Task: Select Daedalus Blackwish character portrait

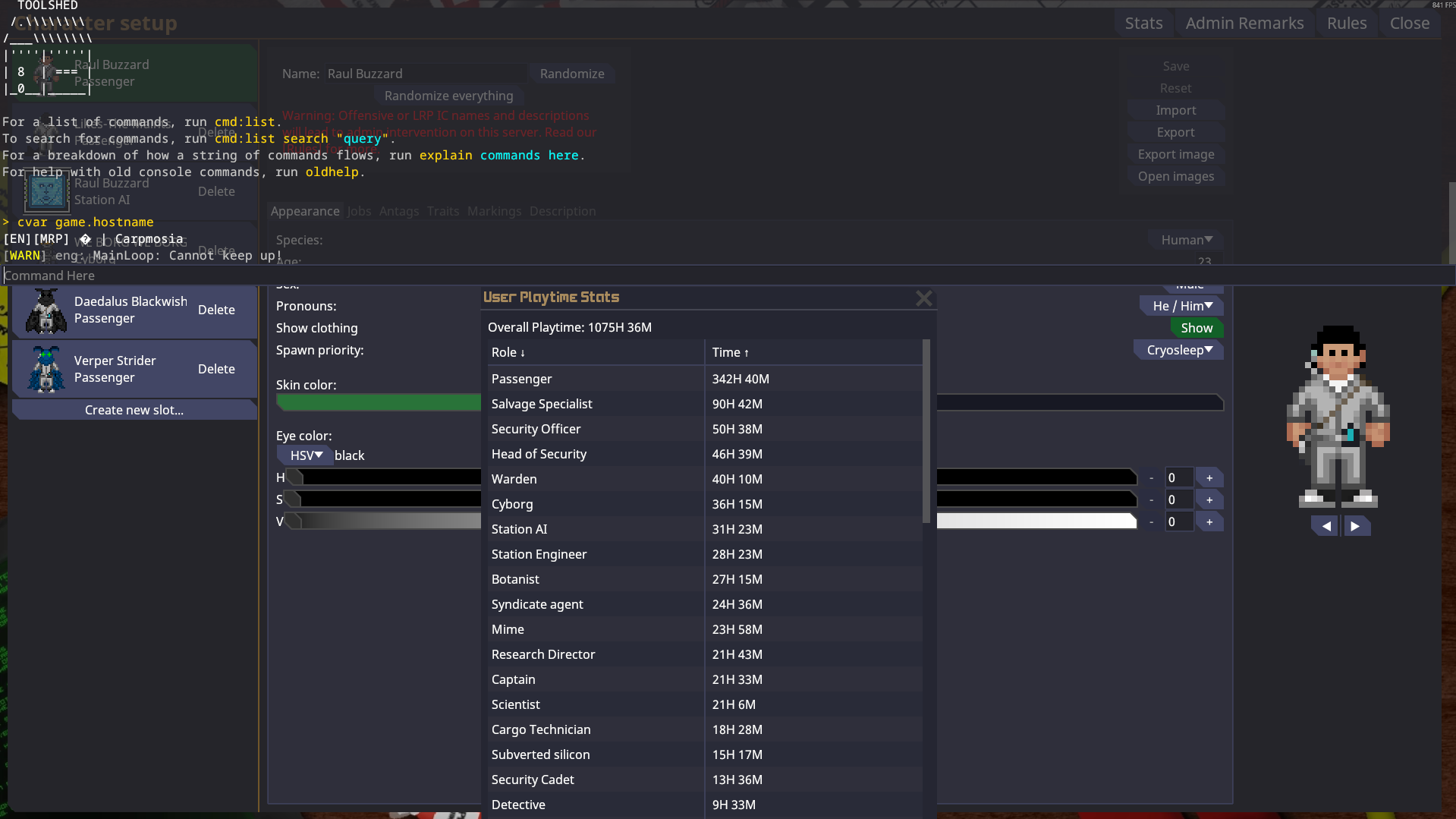Action: tap(46, 310)
